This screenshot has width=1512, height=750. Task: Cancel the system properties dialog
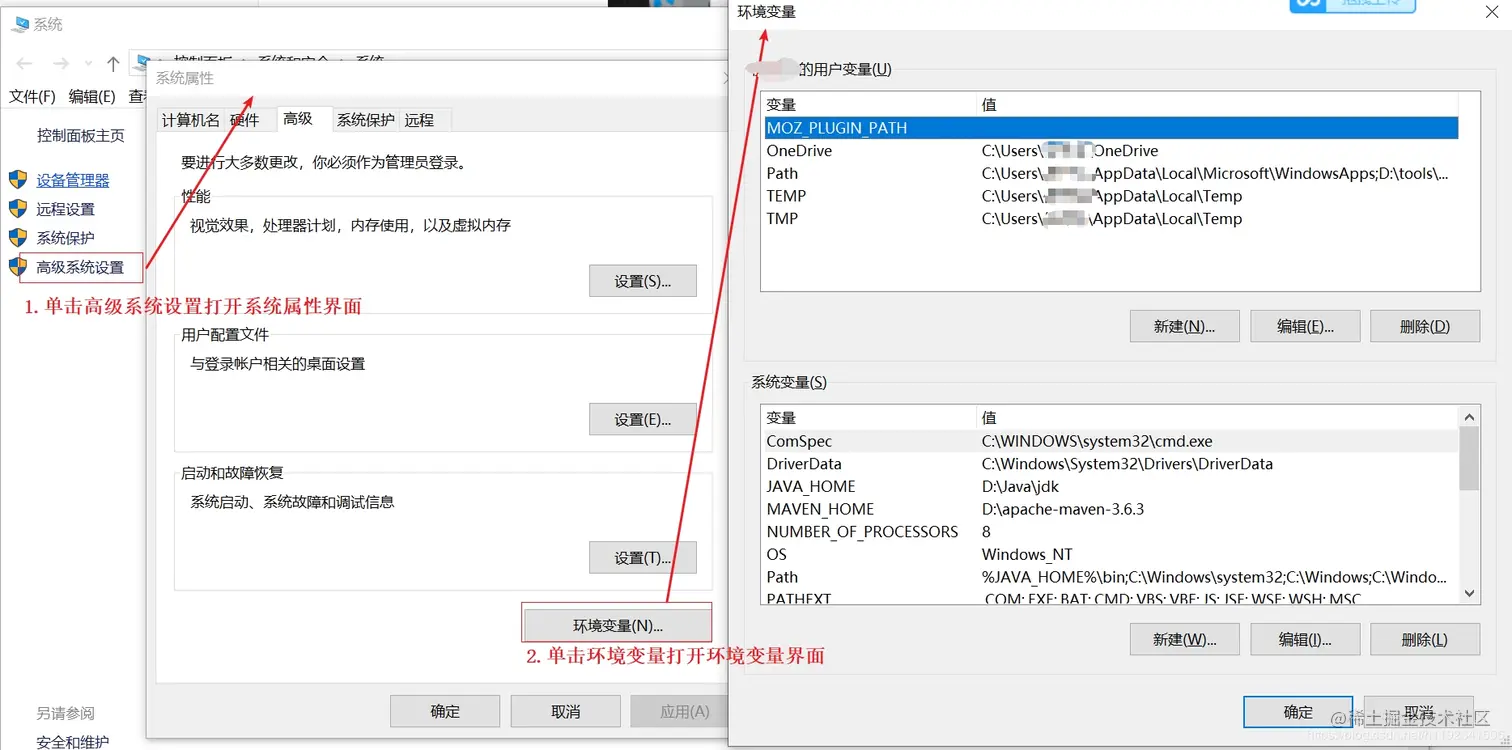click(x=566, y=712)
